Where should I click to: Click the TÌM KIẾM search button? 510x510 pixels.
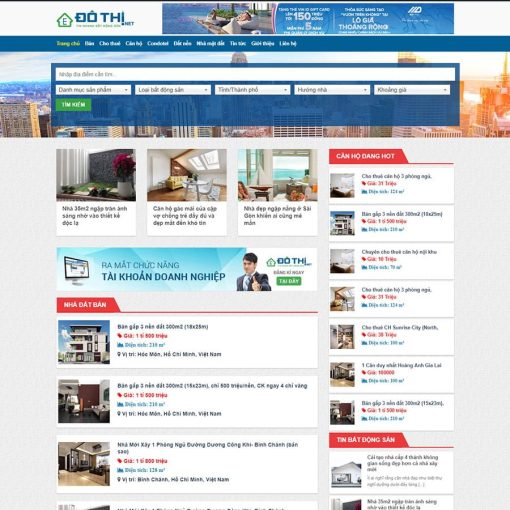[73, 105]
